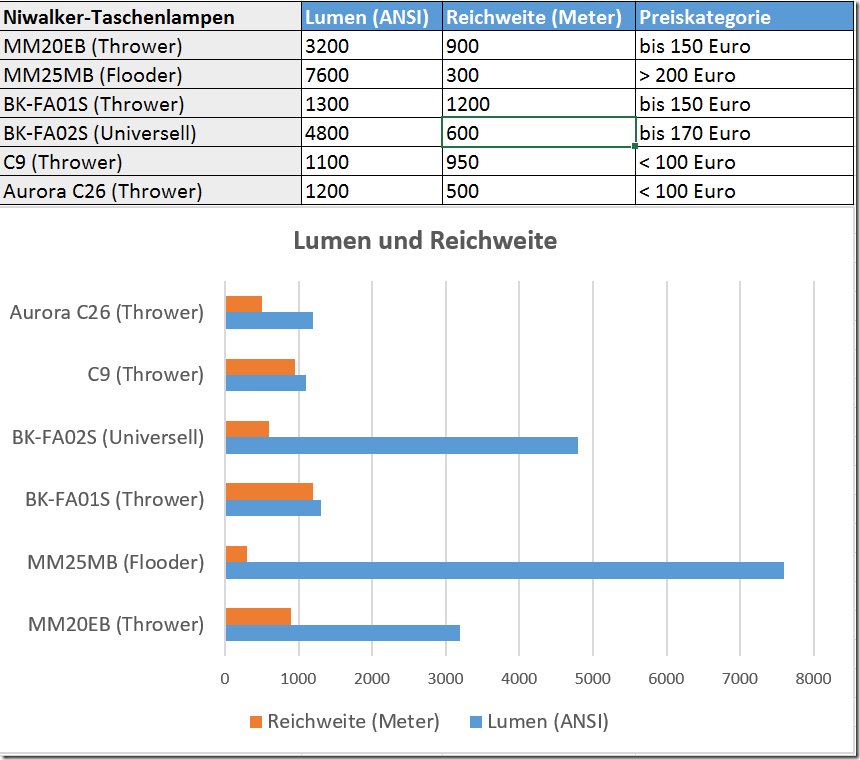Screen dimensions: 860x760
Task: Select lumen value 7600 in the table
Action: click(372, 75)
